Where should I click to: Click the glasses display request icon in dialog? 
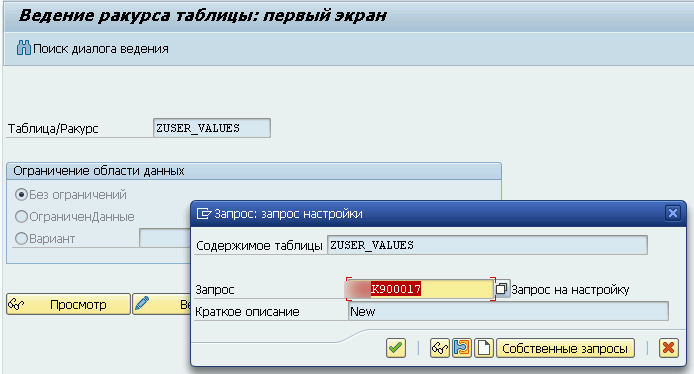tap(440, 348)
